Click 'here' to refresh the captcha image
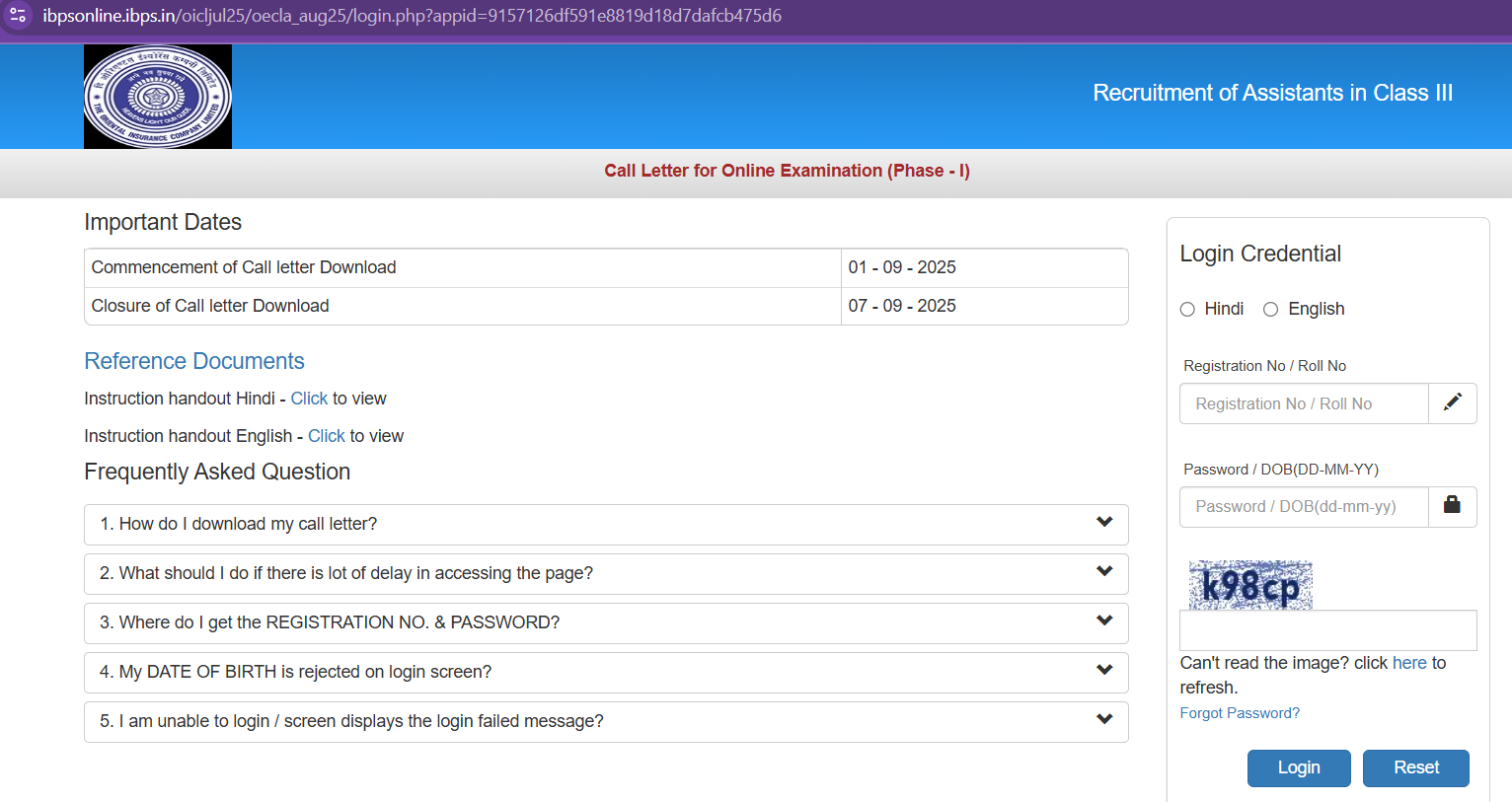The image size is (1512, 802). (x=1409, y=662)
